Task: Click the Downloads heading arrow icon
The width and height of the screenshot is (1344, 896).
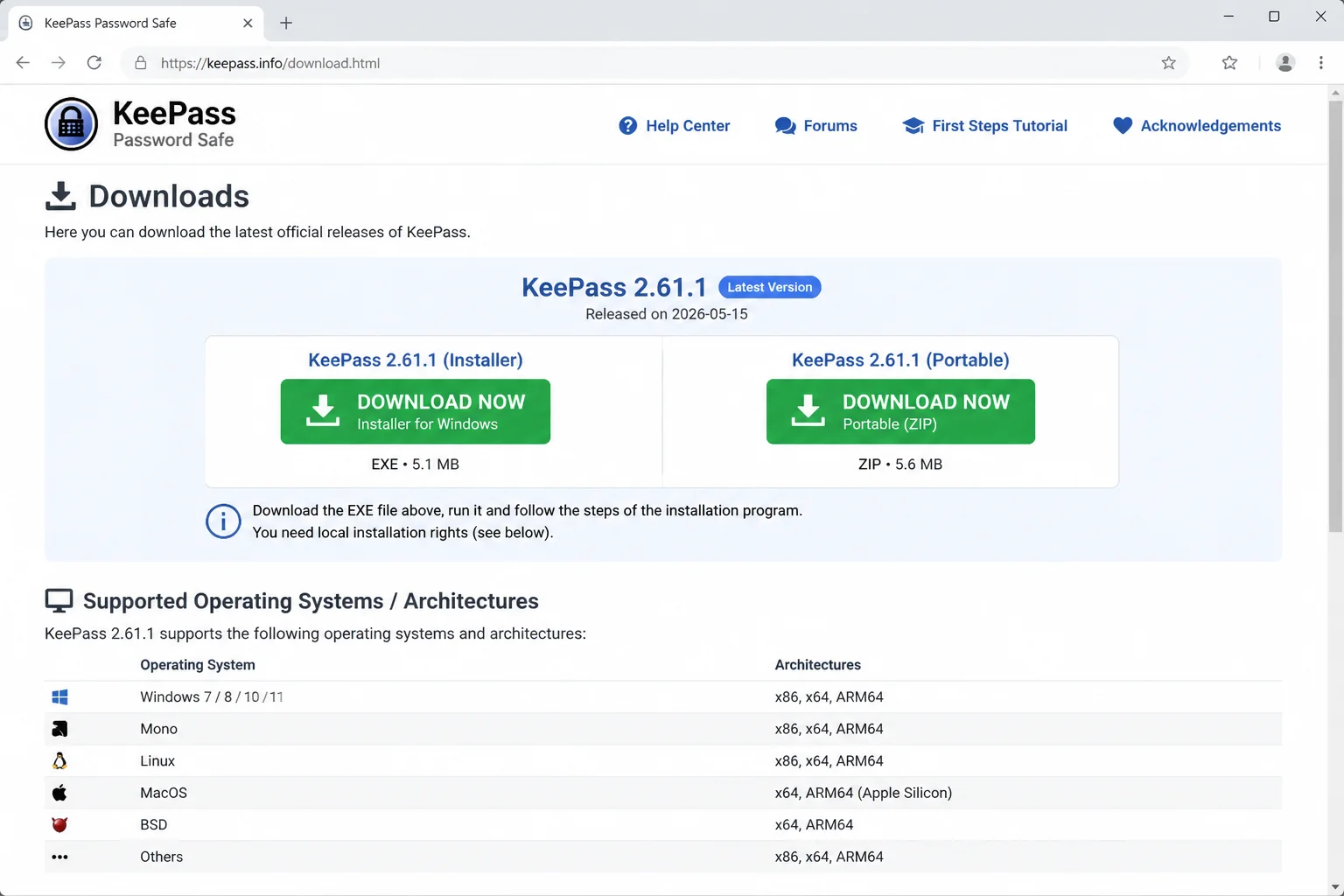Action: pyautogui.click(x=60, y=196)
